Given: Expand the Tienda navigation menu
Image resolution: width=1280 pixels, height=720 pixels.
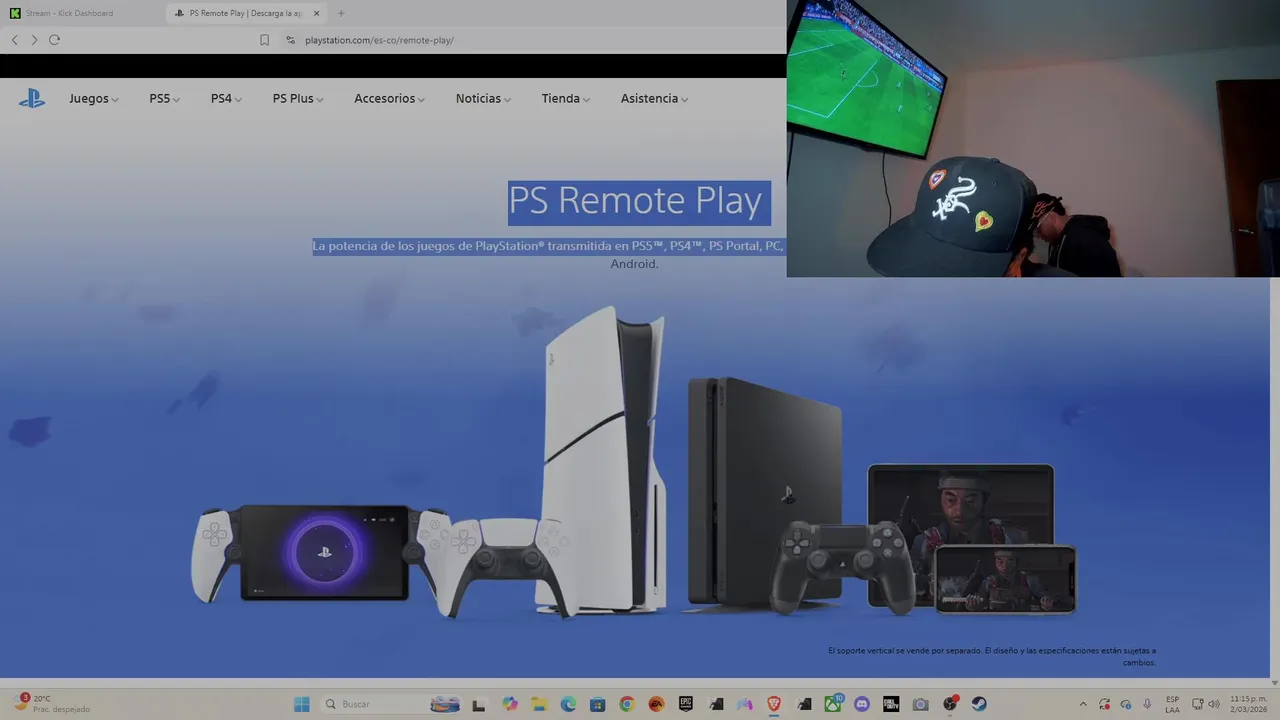Looking at the screenshot, I should point(565,98).
